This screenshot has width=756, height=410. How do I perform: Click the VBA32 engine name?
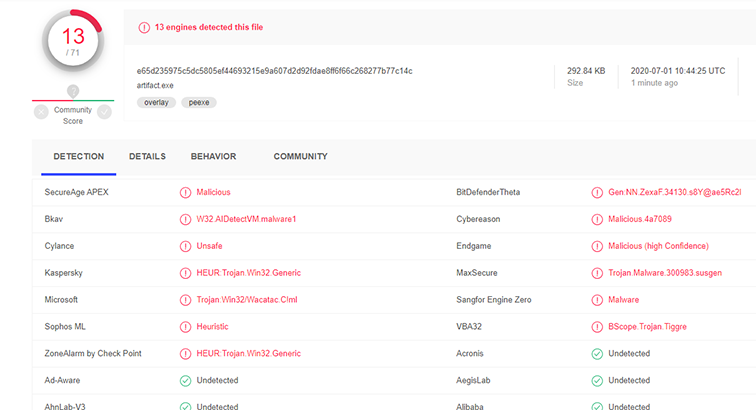pos(469,327)
